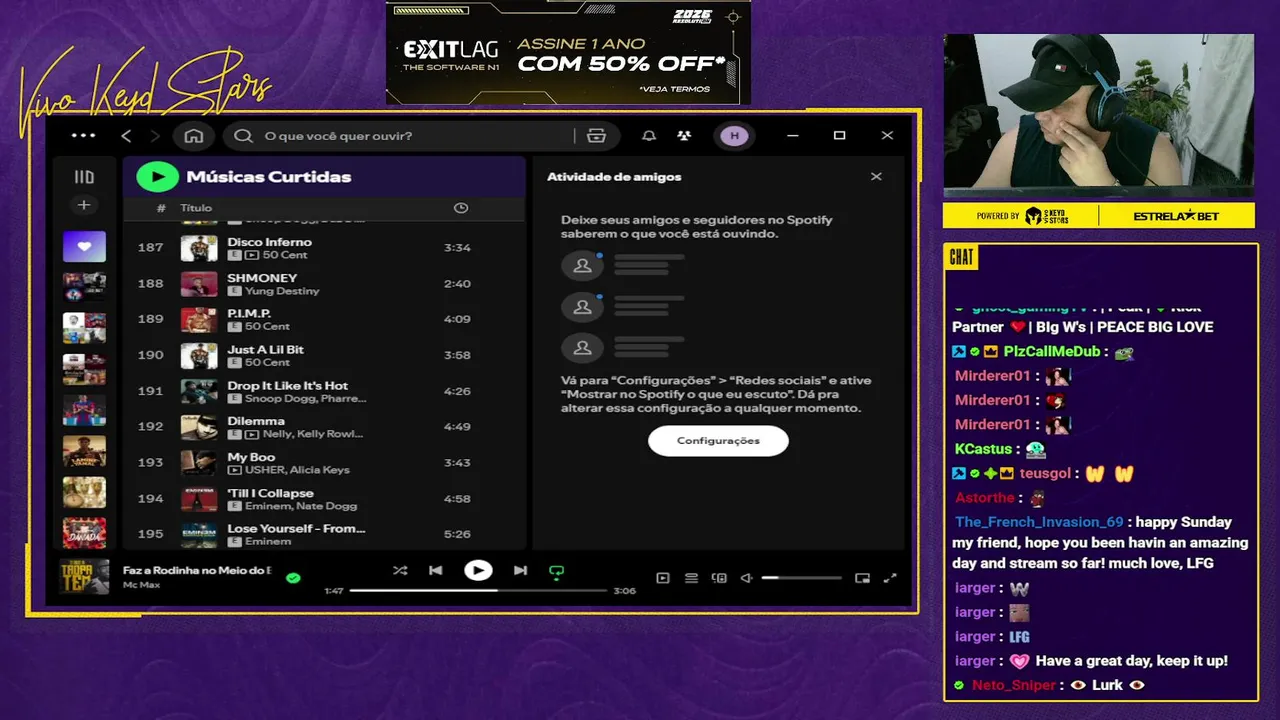Click the green liked checkmark icon
1280x720 pixels.
tap(293, 578)
